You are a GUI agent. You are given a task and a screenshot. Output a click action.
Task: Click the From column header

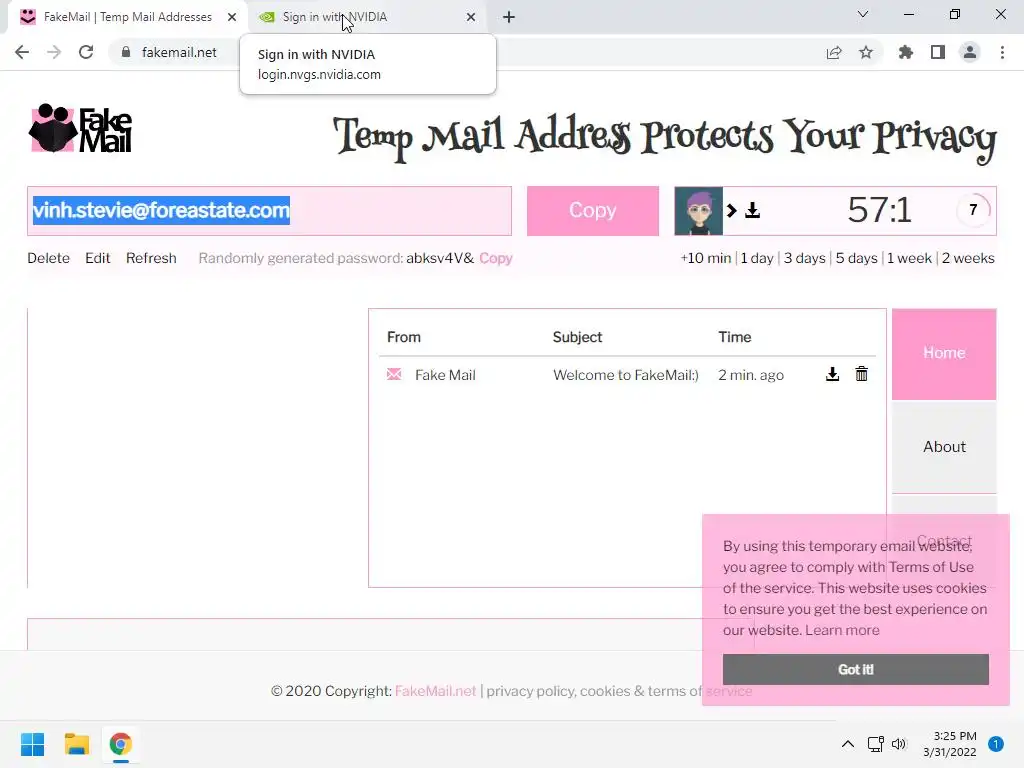[404, 337]
